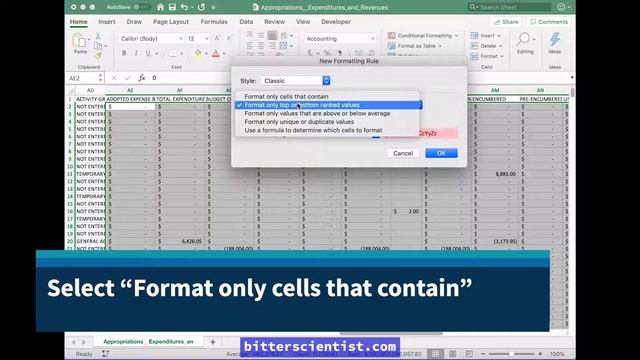Redo using the circular arrow icon
Image resolution: width=640 pixels, height=360 pixels.
point(201,7)
